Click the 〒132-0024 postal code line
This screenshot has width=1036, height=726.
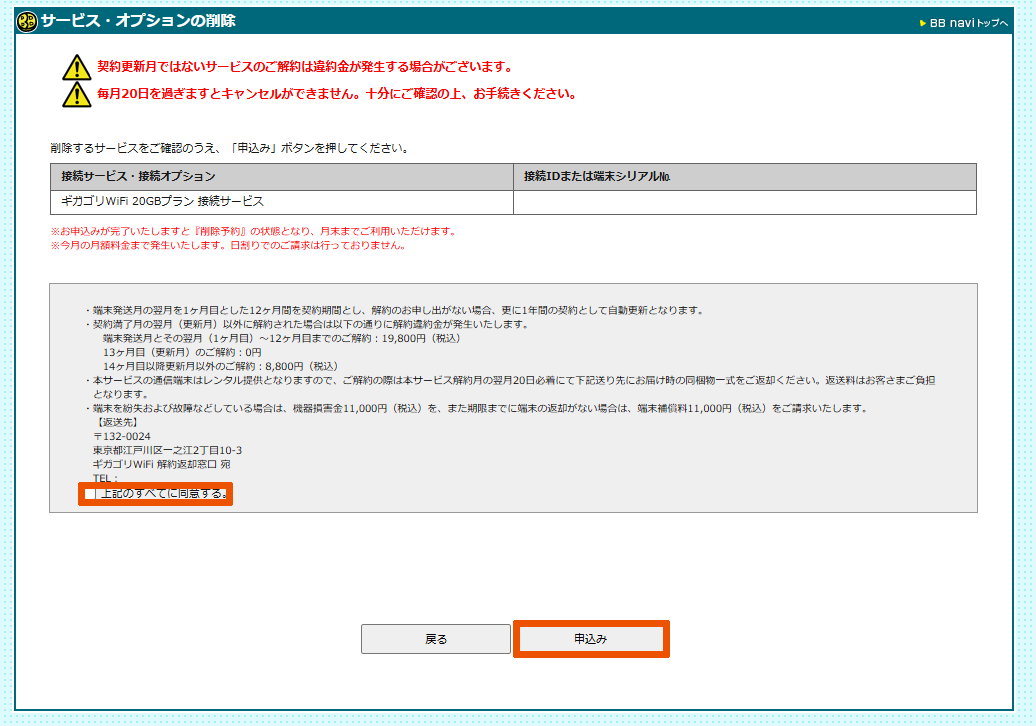122,436
